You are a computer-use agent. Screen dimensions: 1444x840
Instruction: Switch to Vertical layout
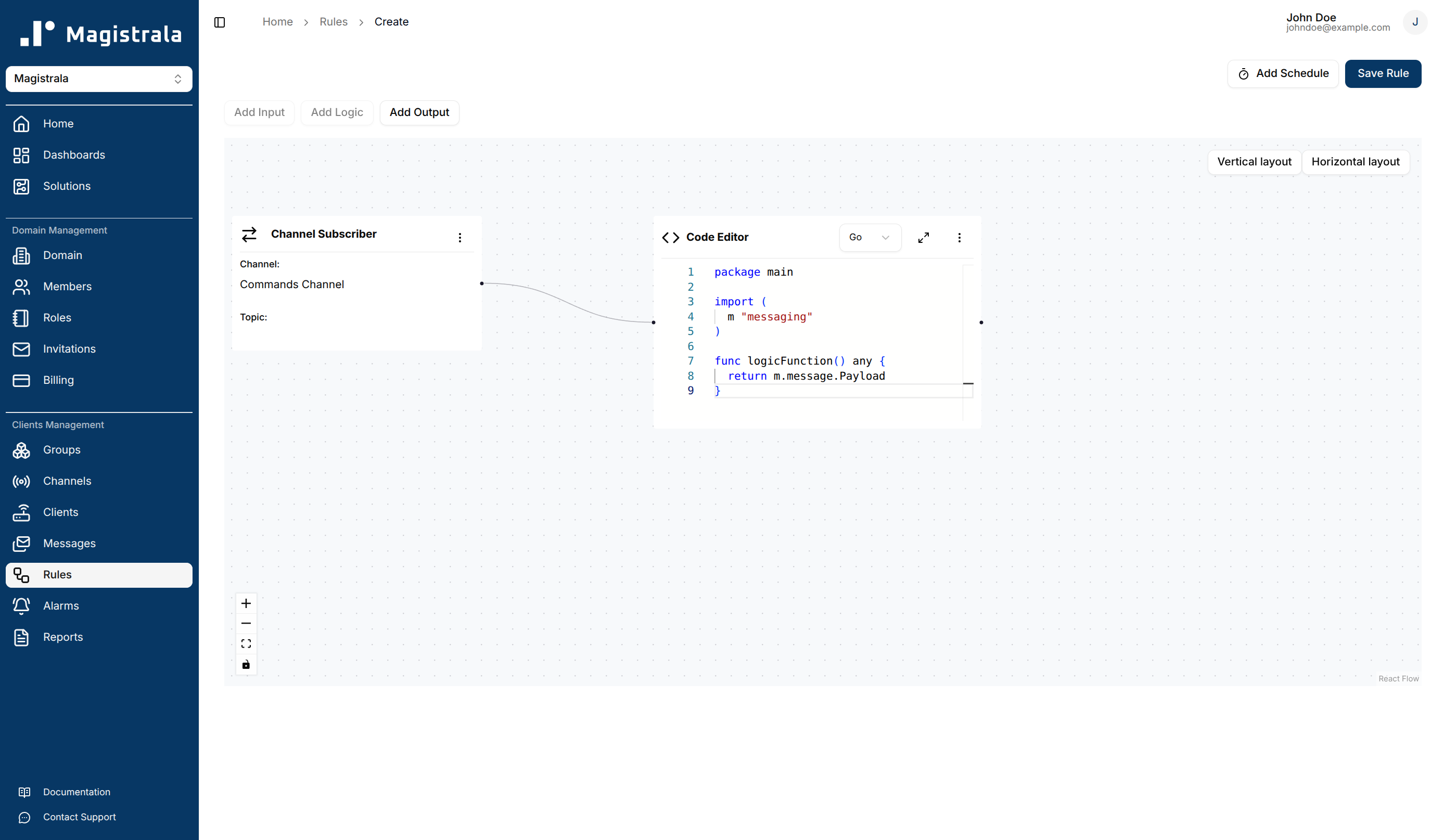[x=1254, y=162]
